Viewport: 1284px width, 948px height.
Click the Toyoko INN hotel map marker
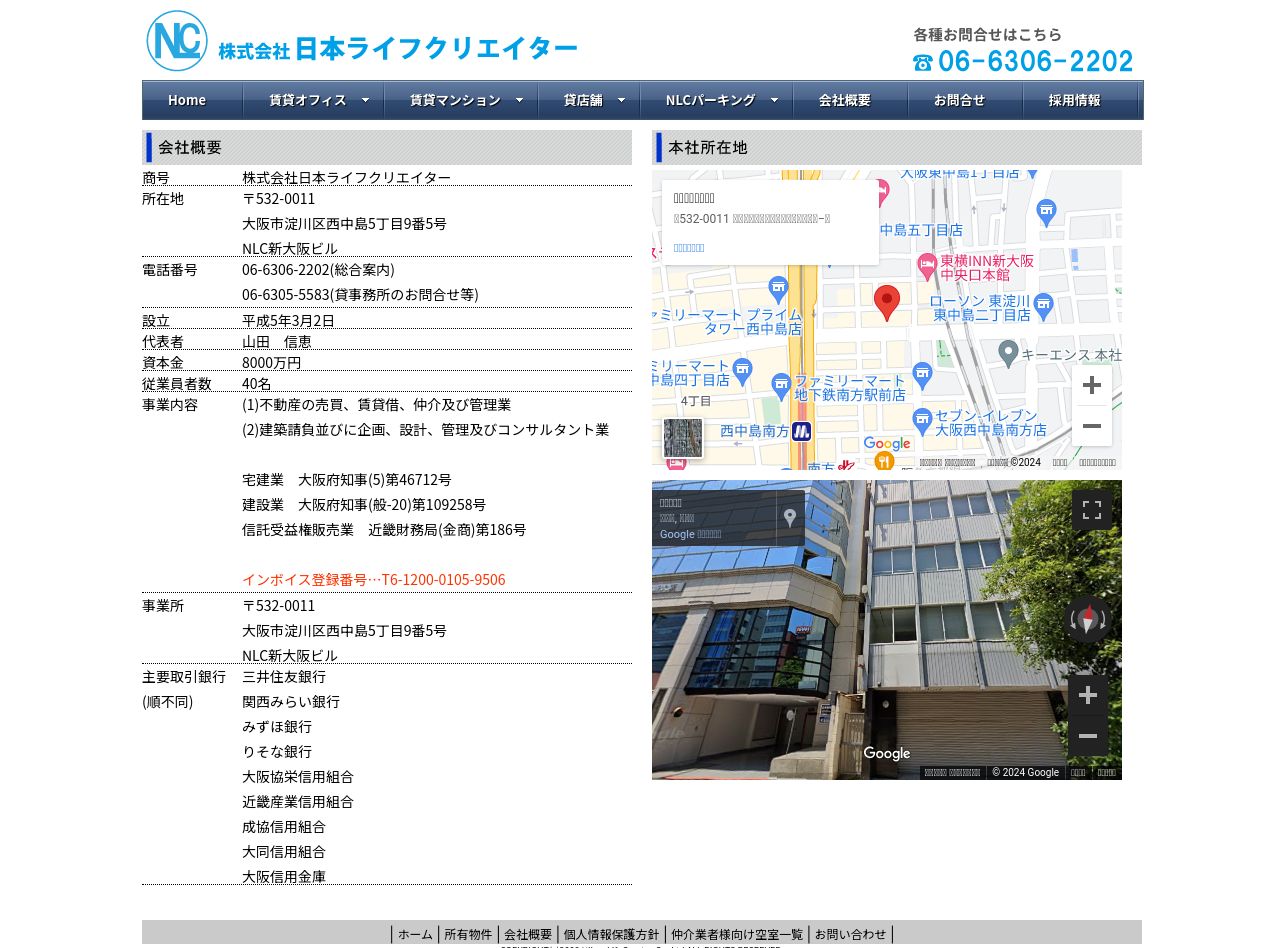pyautogui.click(x=927, y=266)
